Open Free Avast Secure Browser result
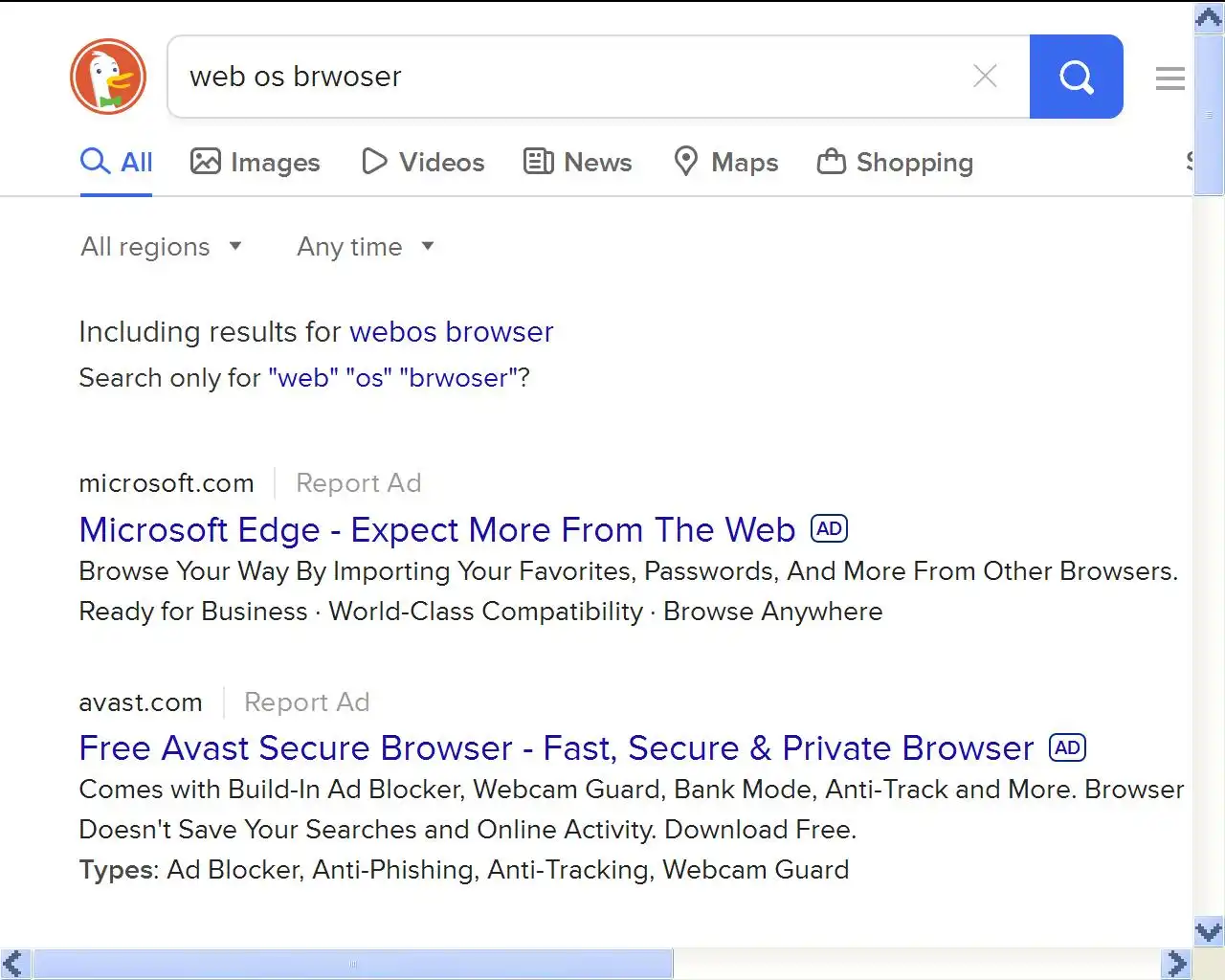This screenshot has height=980, width=1225. tap(556, 748)
